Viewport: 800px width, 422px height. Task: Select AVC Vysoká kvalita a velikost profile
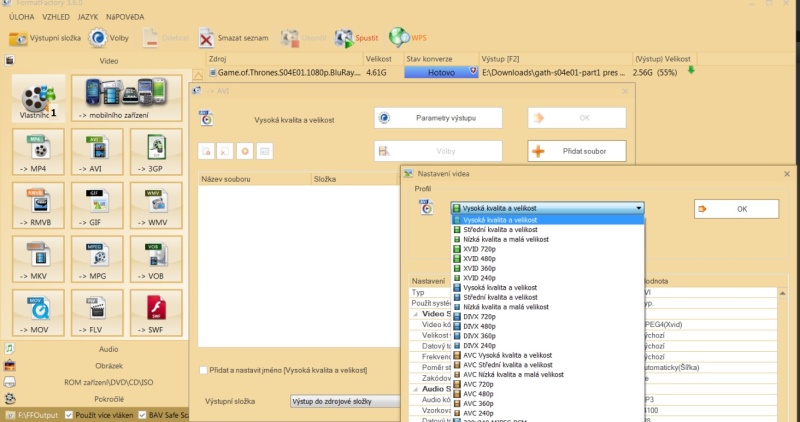tap(547, 355)
